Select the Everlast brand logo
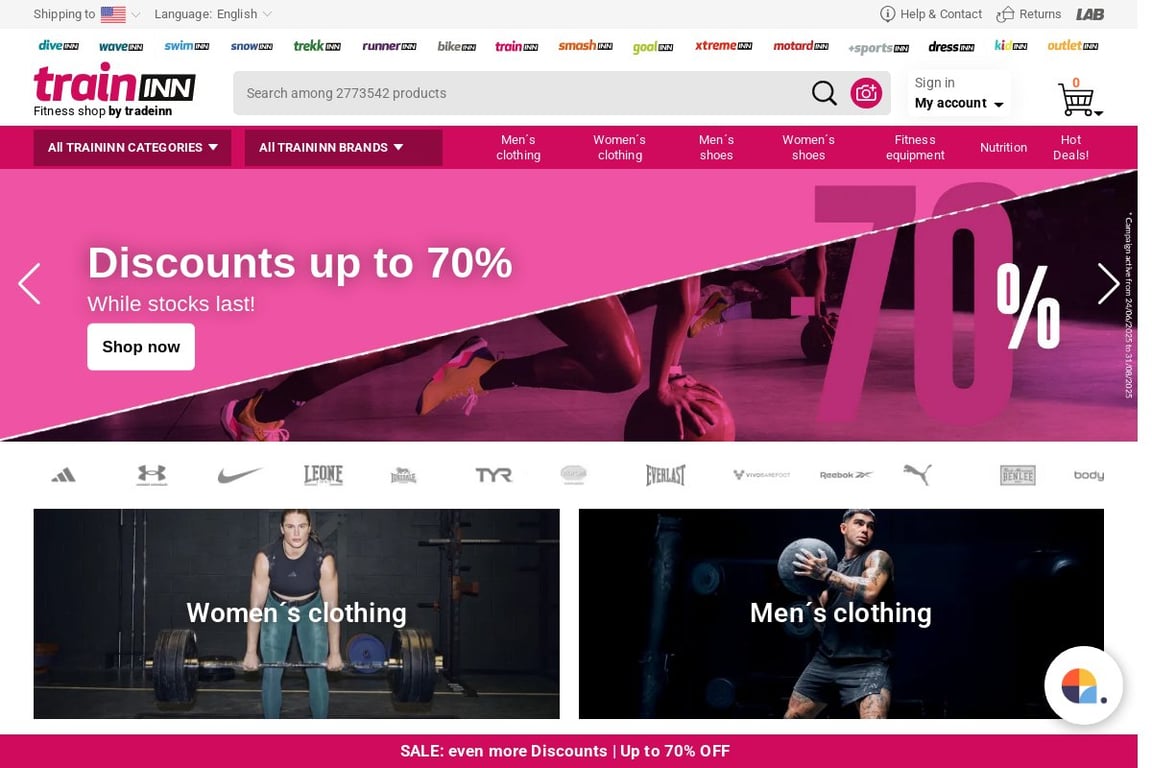The image size is (1152, 768). click(x=665, y=475)
